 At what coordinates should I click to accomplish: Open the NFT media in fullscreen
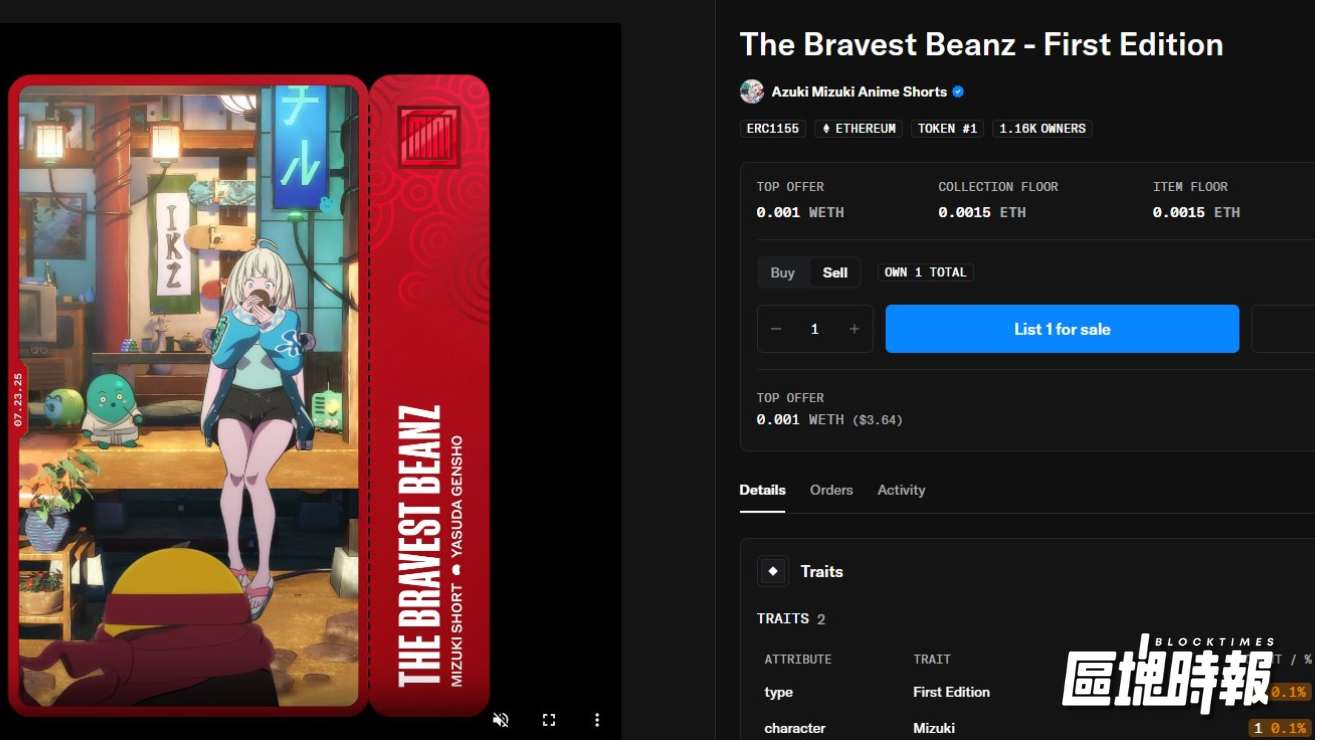tap(549, 720)
